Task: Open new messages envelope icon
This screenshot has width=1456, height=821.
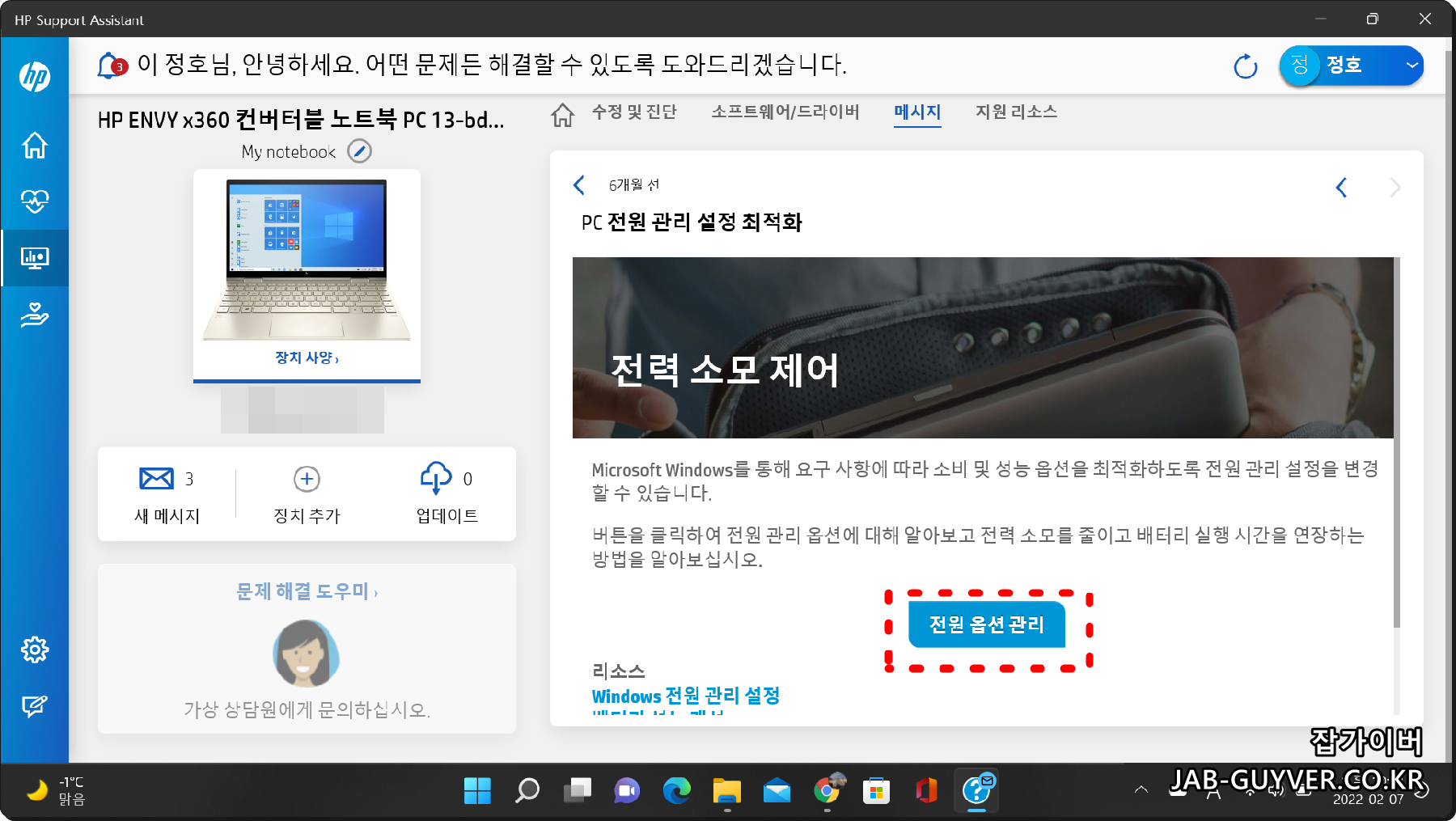Action: click(x=156, y=478)
